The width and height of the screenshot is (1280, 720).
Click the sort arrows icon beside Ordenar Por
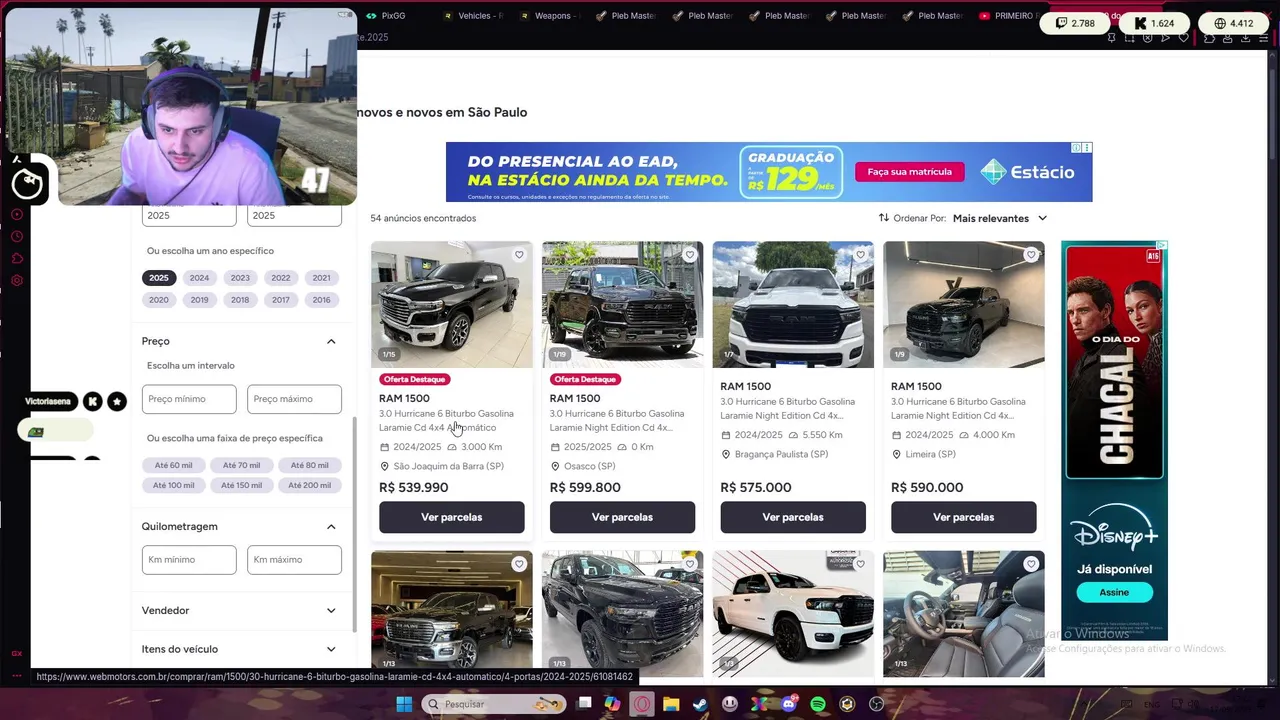[884, 218]
